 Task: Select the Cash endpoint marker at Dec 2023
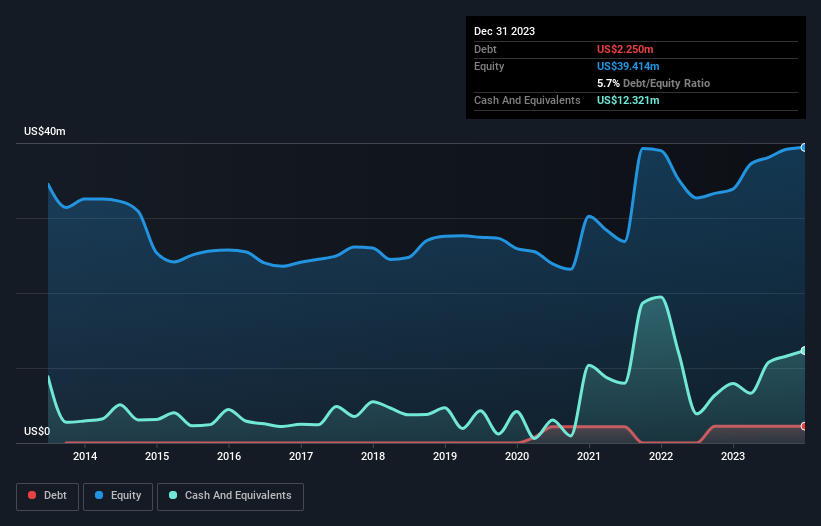point(804,350)
